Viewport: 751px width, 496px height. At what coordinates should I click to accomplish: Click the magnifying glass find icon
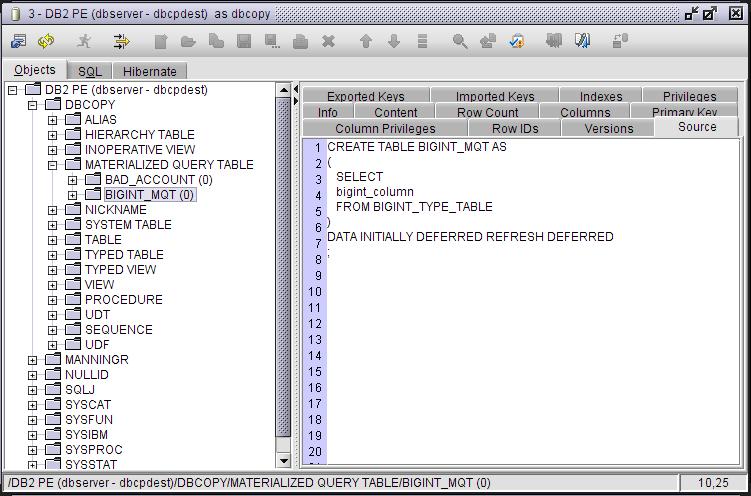[x=460, y=42]
